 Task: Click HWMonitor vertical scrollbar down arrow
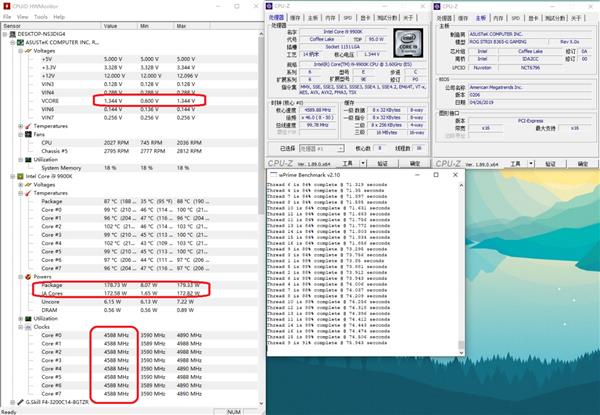[x=262, y=403]
